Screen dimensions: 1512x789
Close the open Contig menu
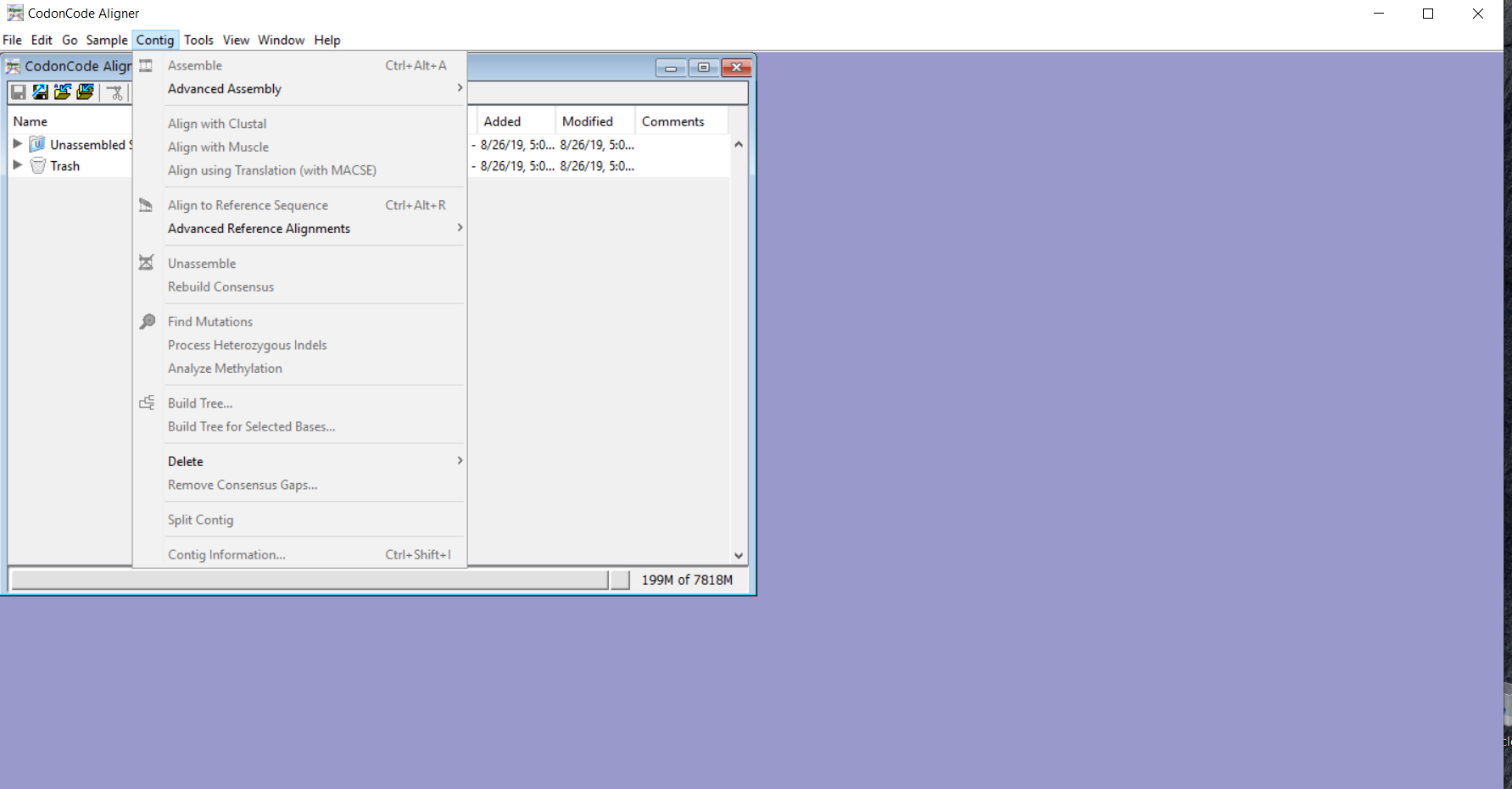[x=155, y=40]
